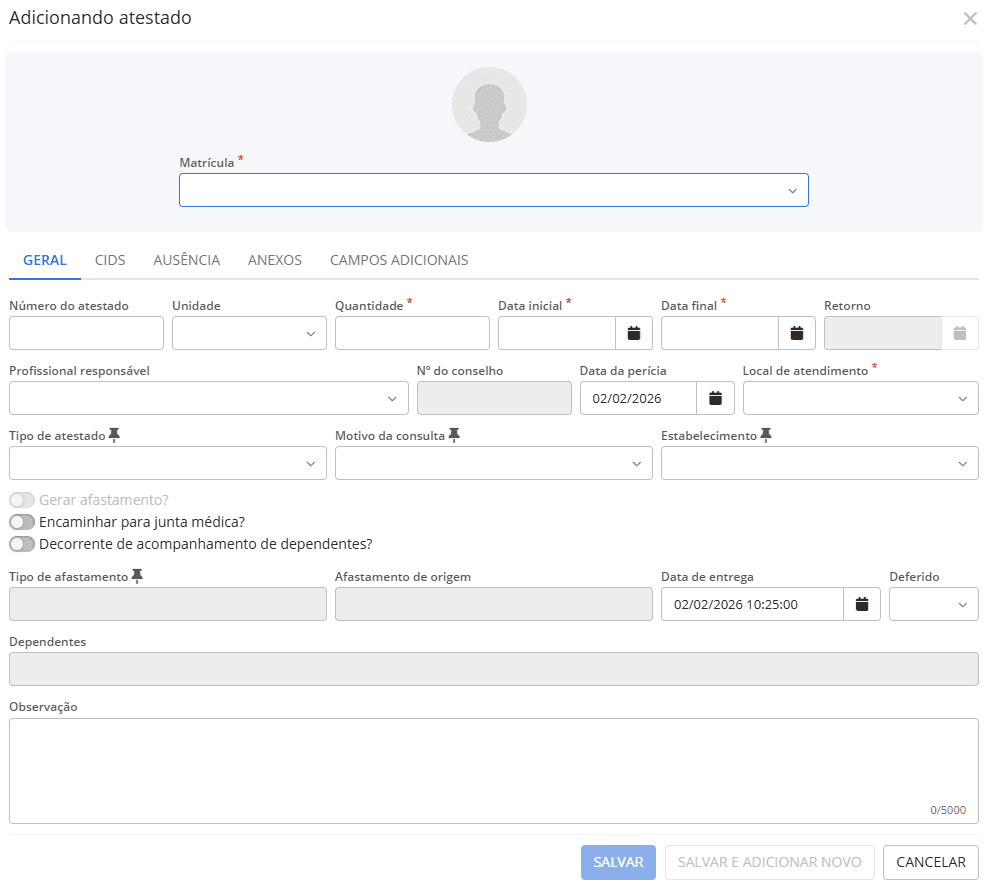Screen dimensions: 990x884
Task: Switch to the CIDS tab
Action: coord(110,260)
